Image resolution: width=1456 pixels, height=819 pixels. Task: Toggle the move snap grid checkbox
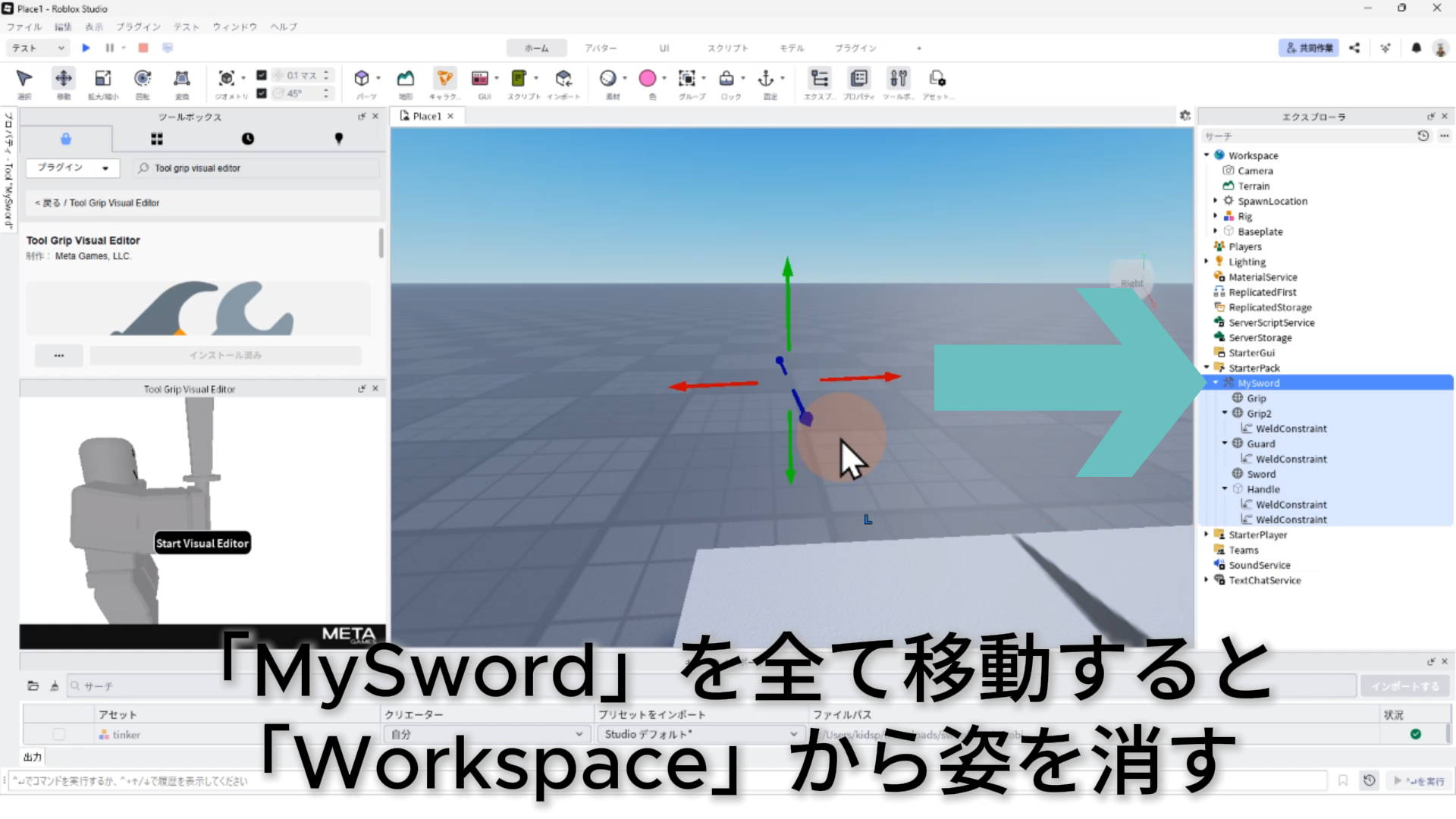tap(262, 75)
